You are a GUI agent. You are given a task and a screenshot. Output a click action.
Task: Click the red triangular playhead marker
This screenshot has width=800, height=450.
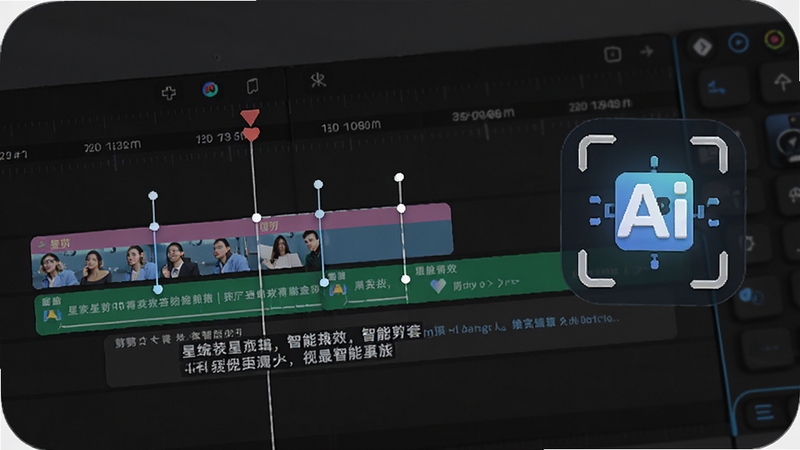click(x=250, y=117)
